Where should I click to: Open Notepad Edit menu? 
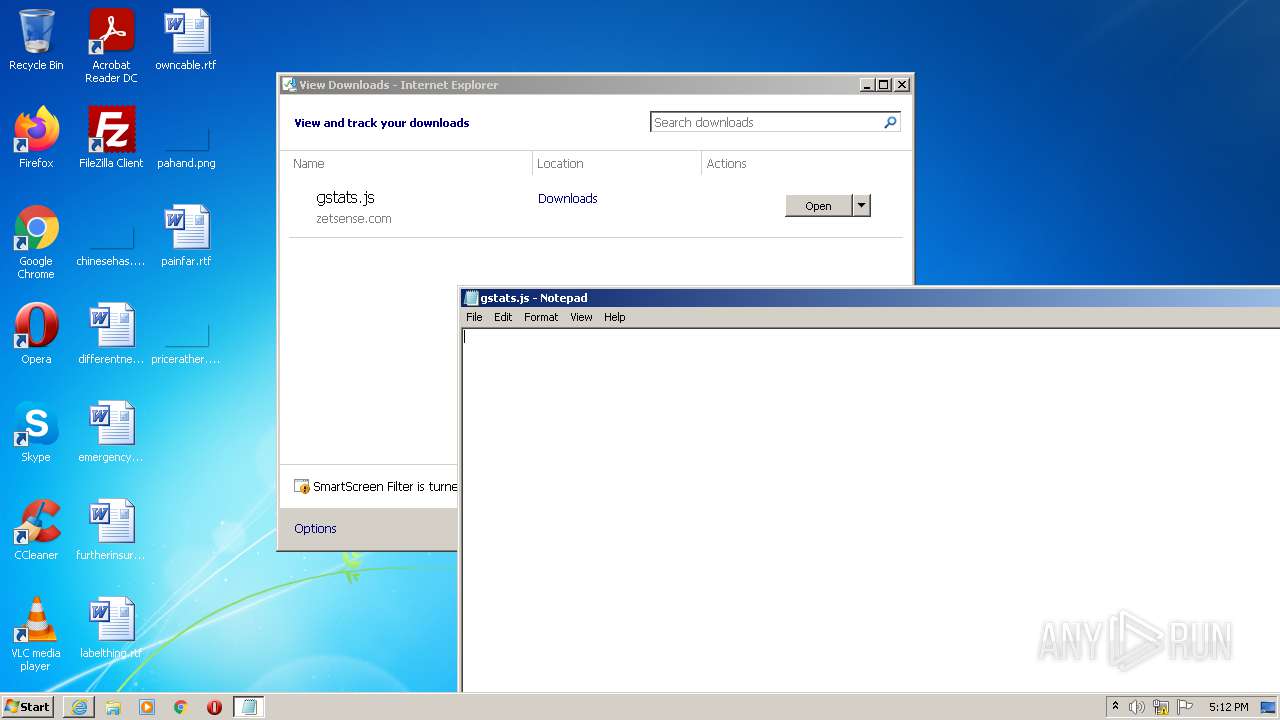click(x=503, y=317)
